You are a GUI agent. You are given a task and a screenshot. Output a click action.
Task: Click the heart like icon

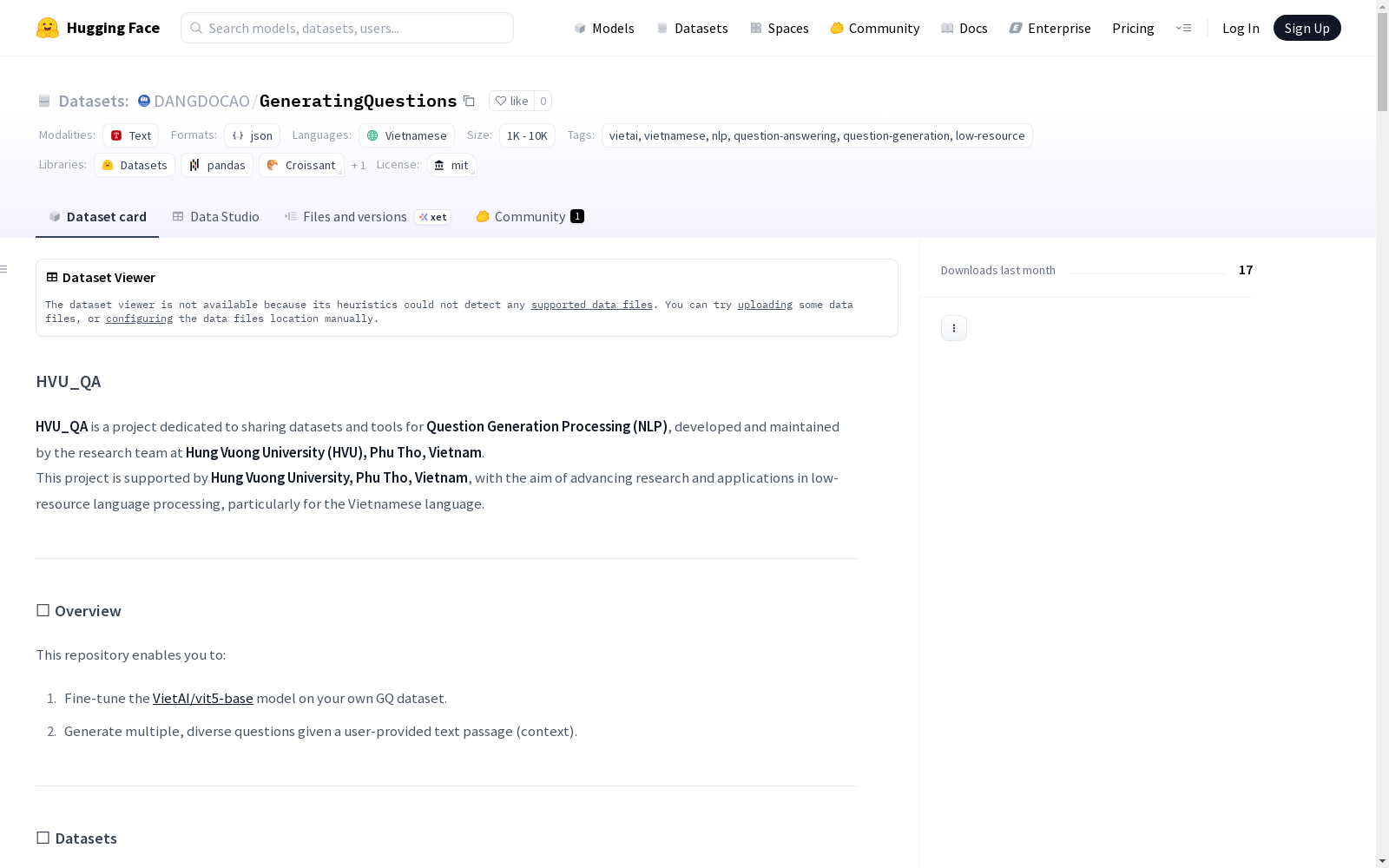(501, 101)
